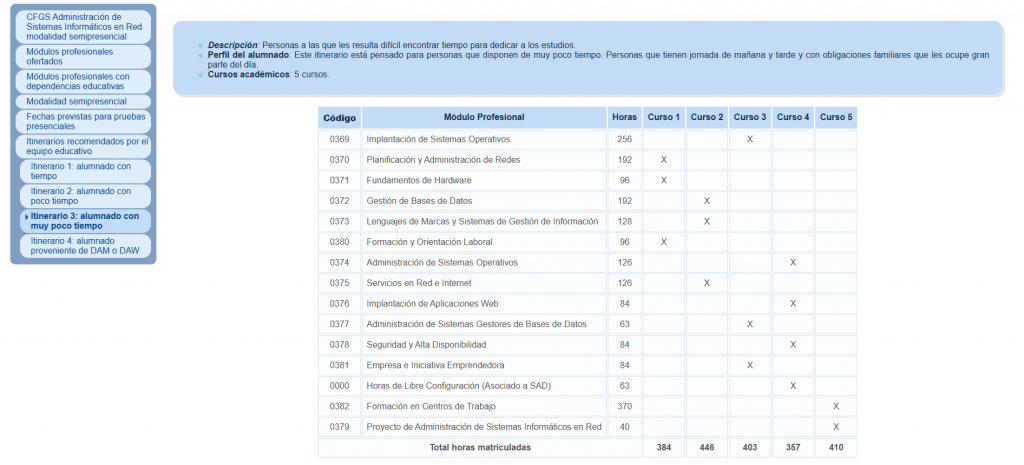This screenshot has width=1024, height=465.
Task: Go to Módulos profesionales con dependencias educativas
Action: (83, 81)
